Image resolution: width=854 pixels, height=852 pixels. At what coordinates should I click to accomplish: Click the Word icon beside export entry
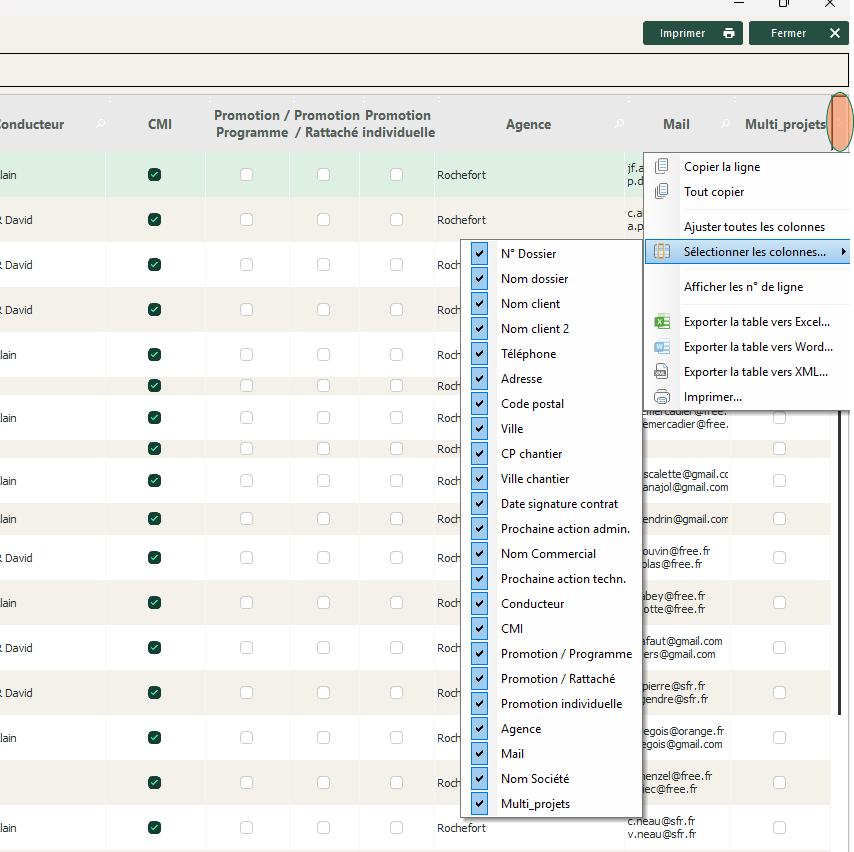[661, 347]
